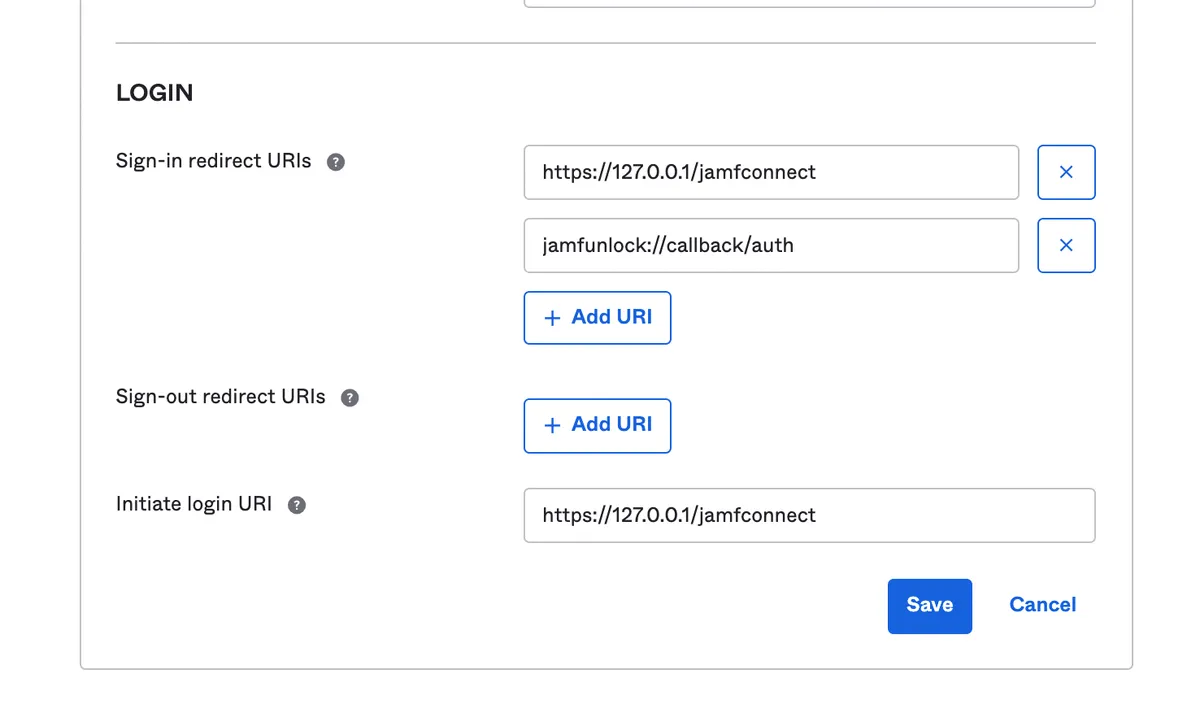
Task: Click help icon next to Sign-in redirect URIs
Action: [x=336, y=162]
